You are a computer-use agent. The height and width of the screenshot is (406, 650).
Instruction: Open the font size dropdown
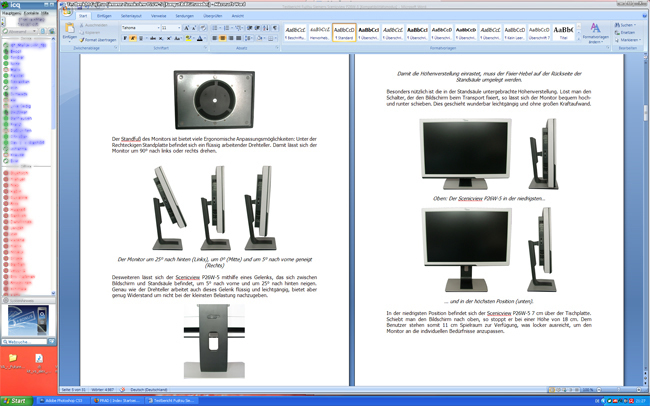pyautogui.click(x=179, y=28)
